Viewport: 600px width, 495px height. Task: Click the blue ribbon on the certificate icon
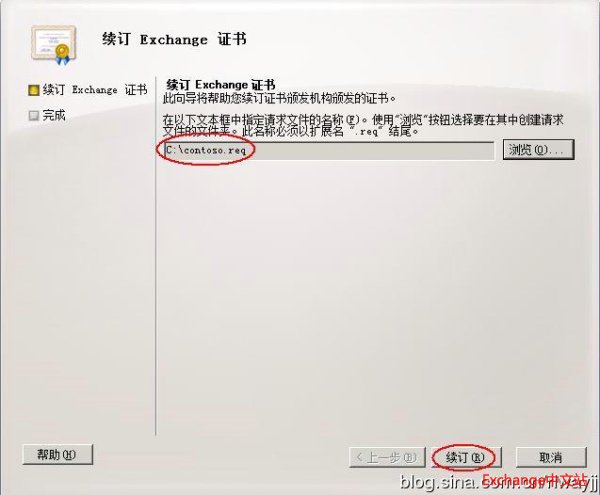tap(62, 59)
